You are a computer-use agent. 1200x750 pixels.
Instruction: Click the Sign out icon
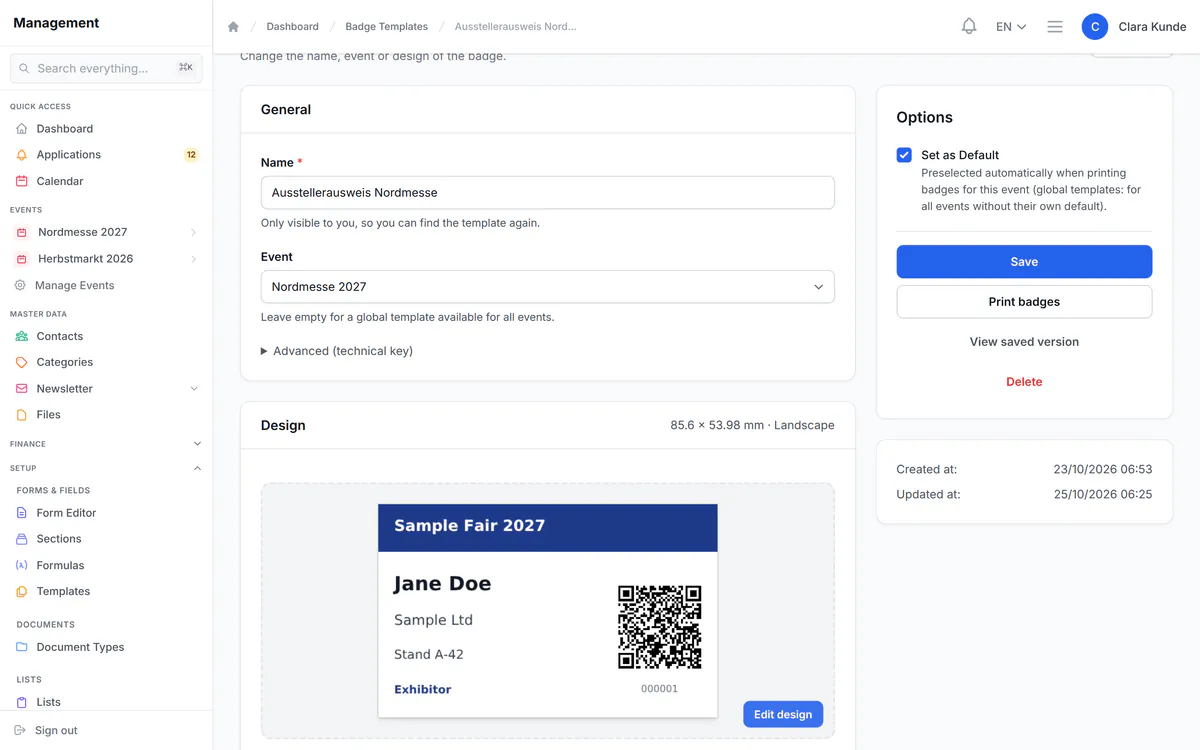point(20,730)
